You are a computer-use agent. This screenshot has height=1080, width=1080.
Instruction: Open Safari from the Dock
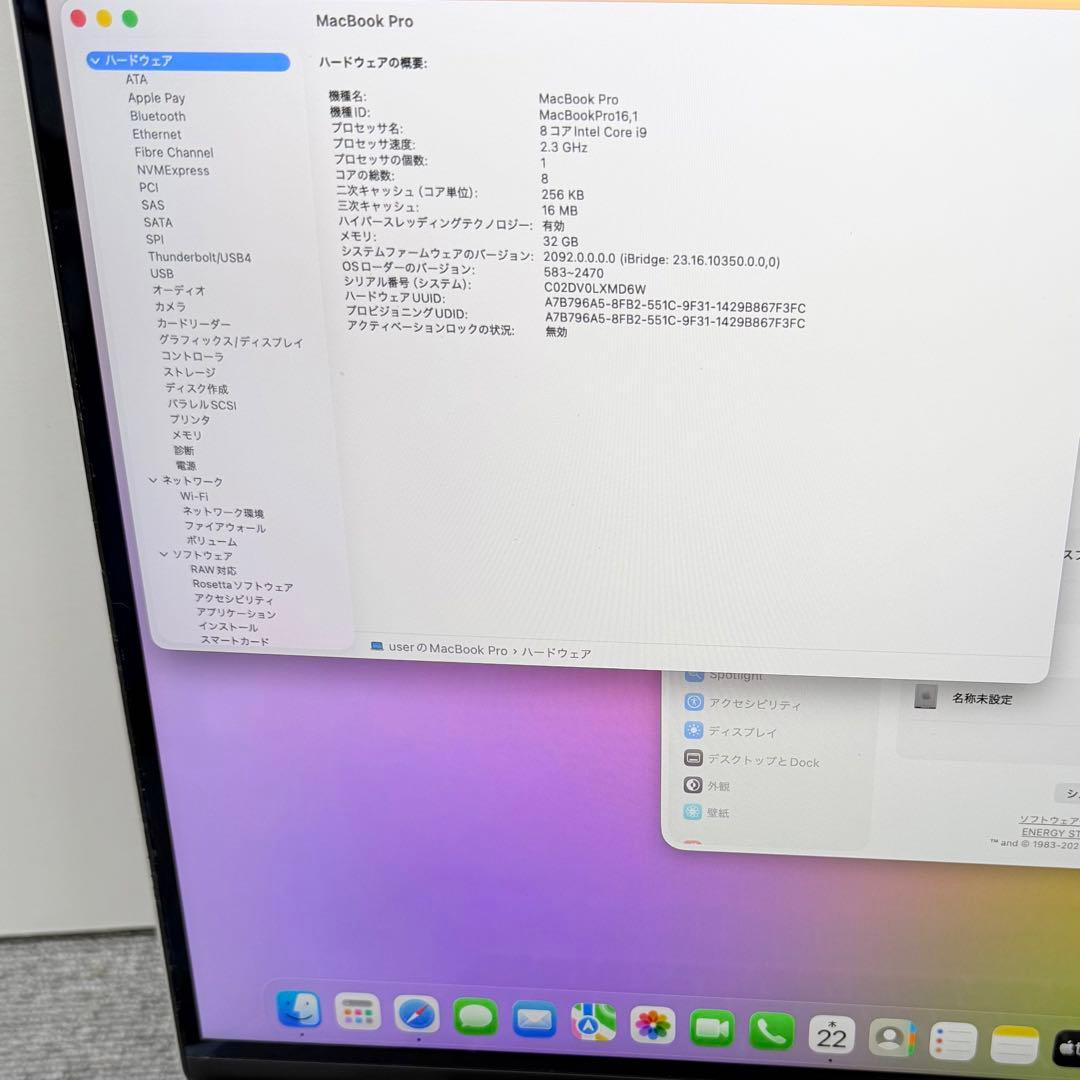416,1016
